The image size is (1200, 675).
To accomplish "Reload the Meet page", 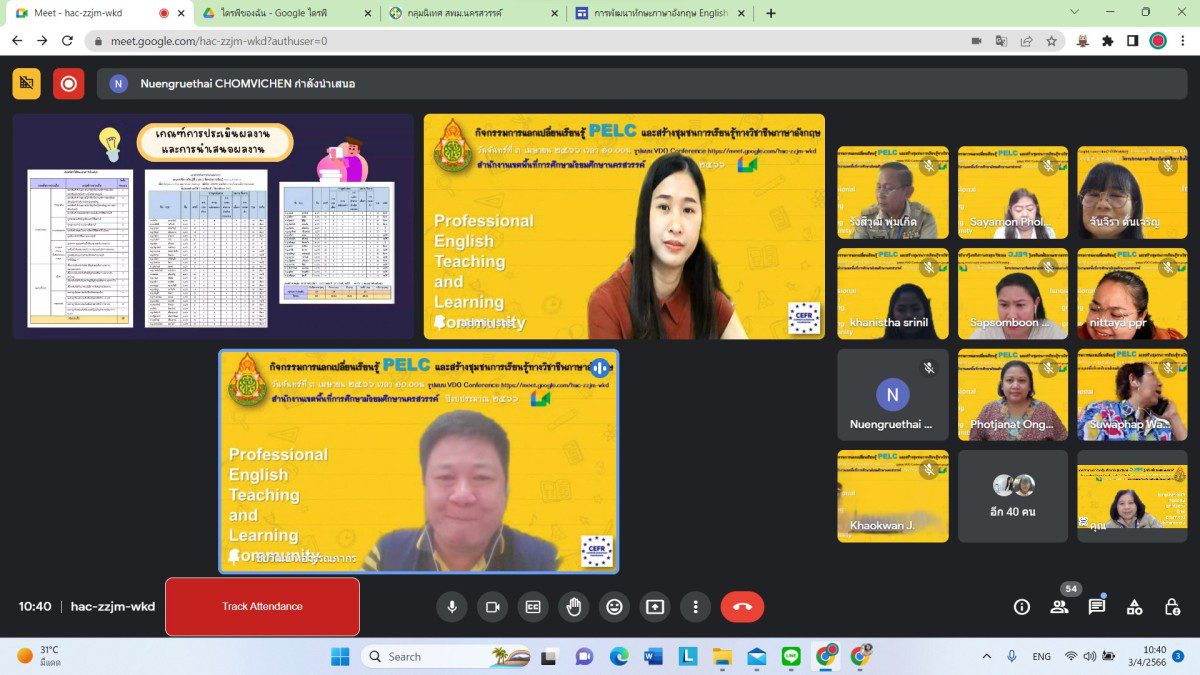I will (x=68, y=41).
